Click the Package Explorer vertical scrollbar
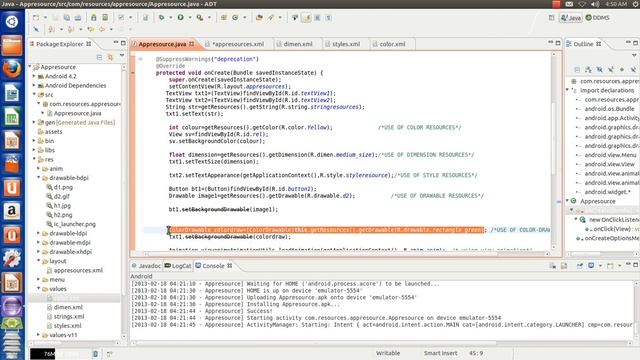This screenshot has width=640, height=360. click(124, 202)
